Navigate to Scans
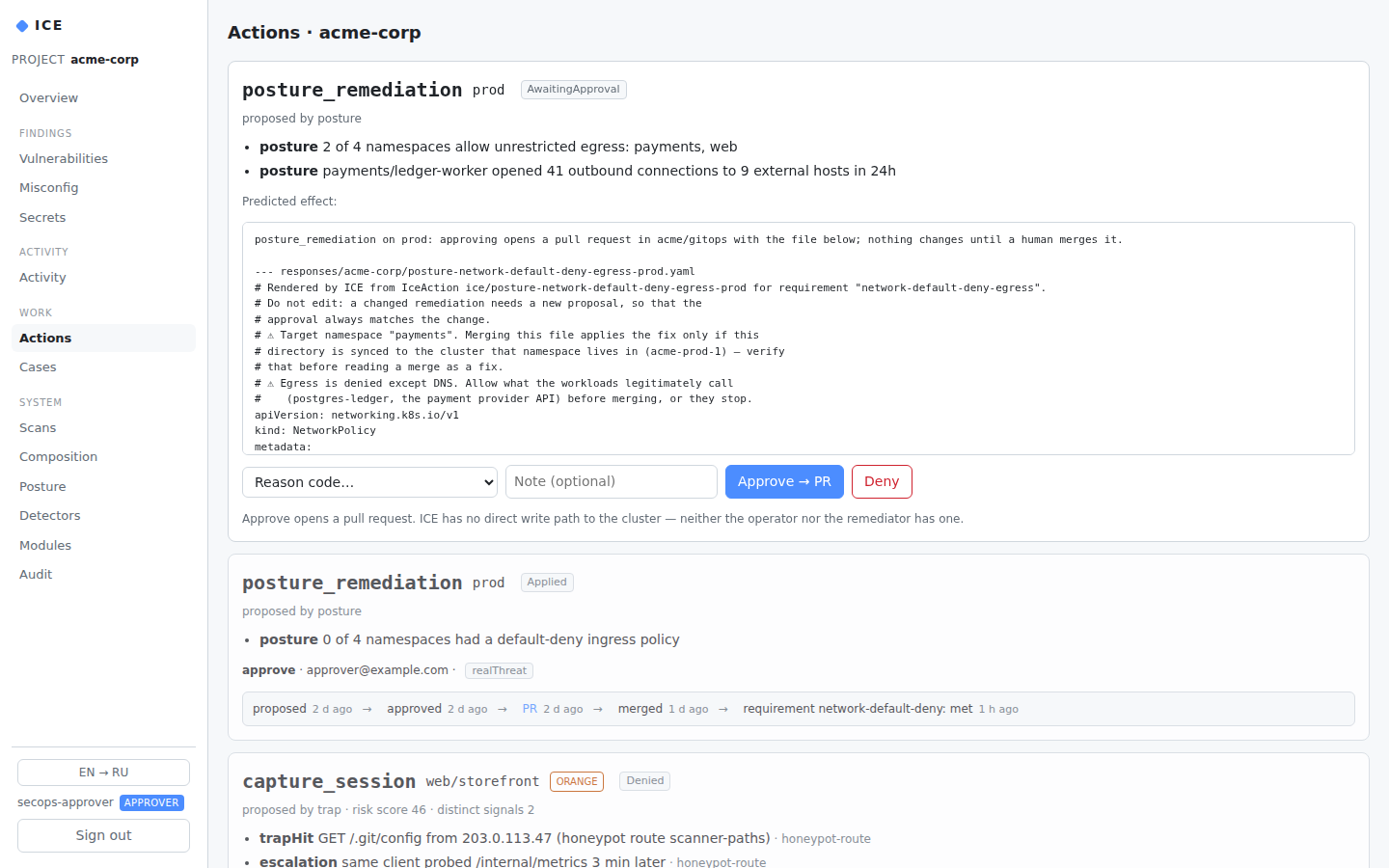Image resolution: width=1389 pixels, height=868 pixels. [103, 428]
